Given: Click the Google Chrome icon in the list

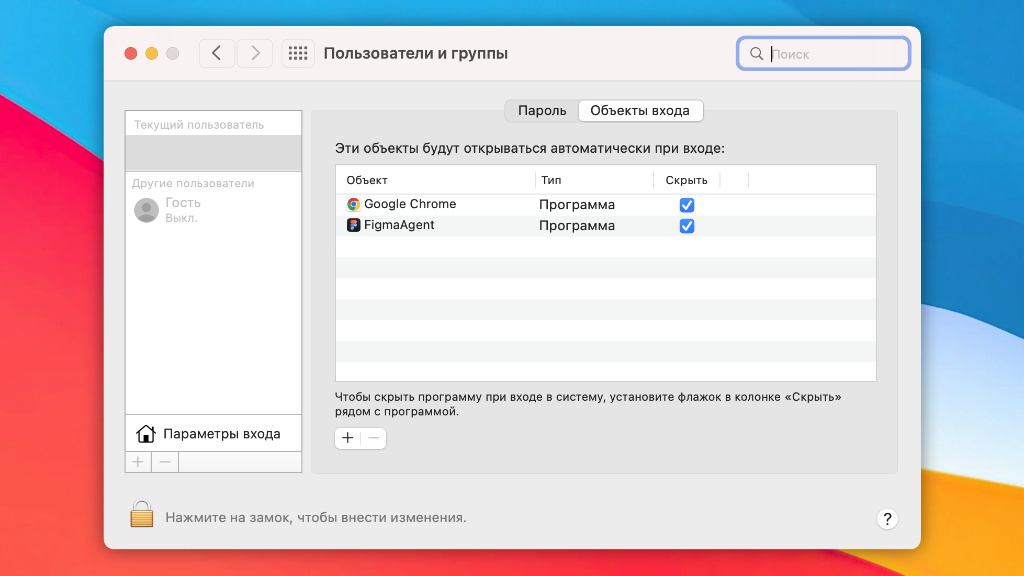Looking at the screenshot, I should [x=354, y=204].
